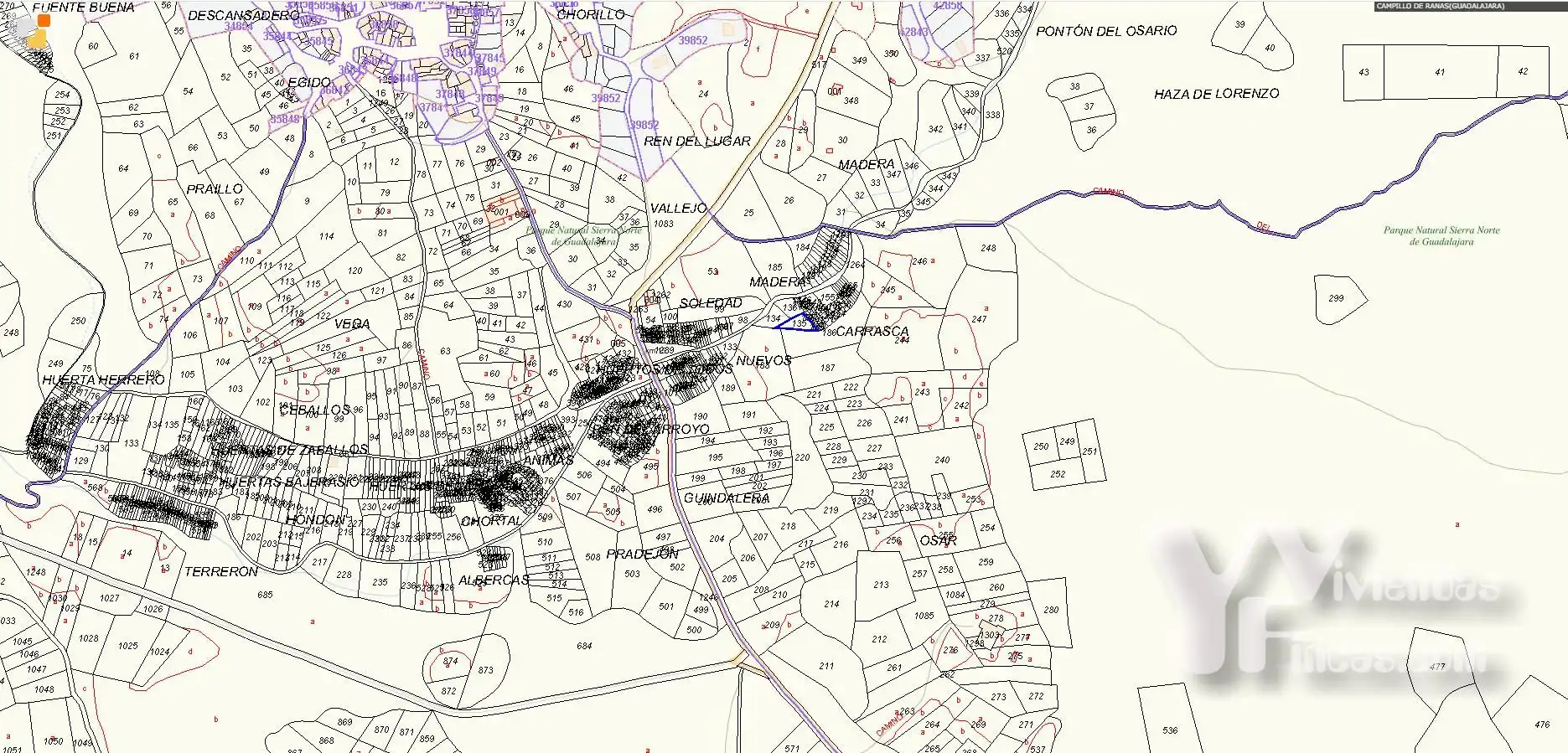
Task: Click parcel number 476
Action: tap(1542, 725)
